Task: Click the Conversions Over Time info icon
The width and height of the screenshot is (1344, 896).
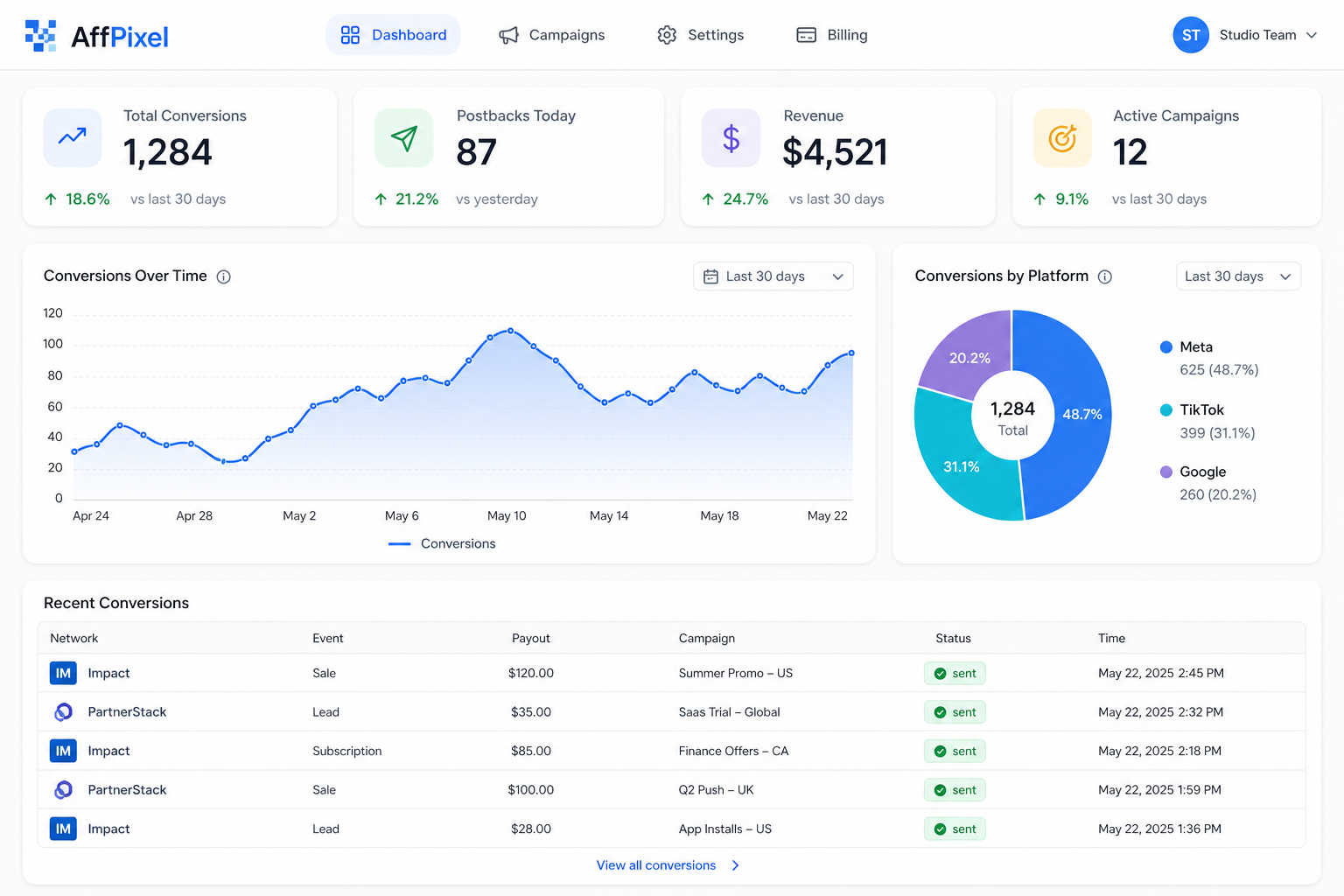Action: pos(224,276)
